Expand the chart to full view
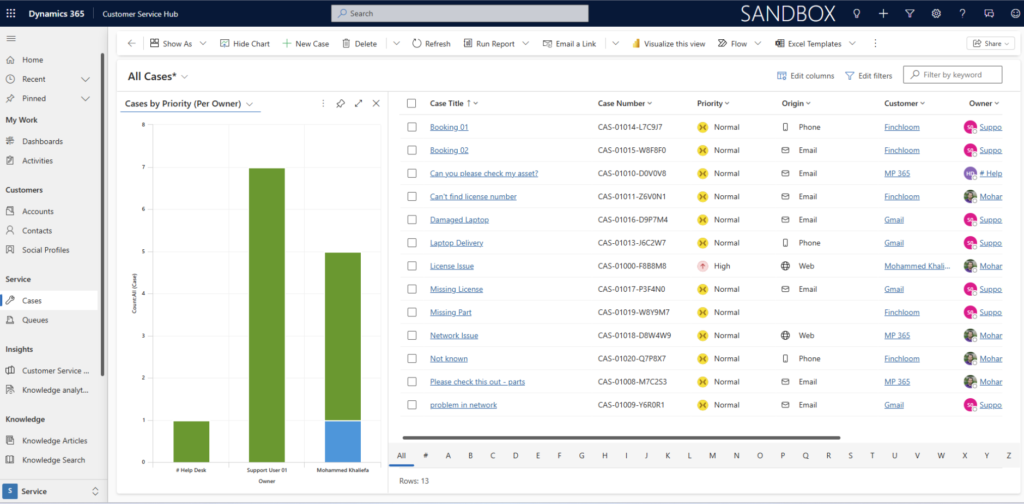The image size is (1024, 504). click(359, 104)
